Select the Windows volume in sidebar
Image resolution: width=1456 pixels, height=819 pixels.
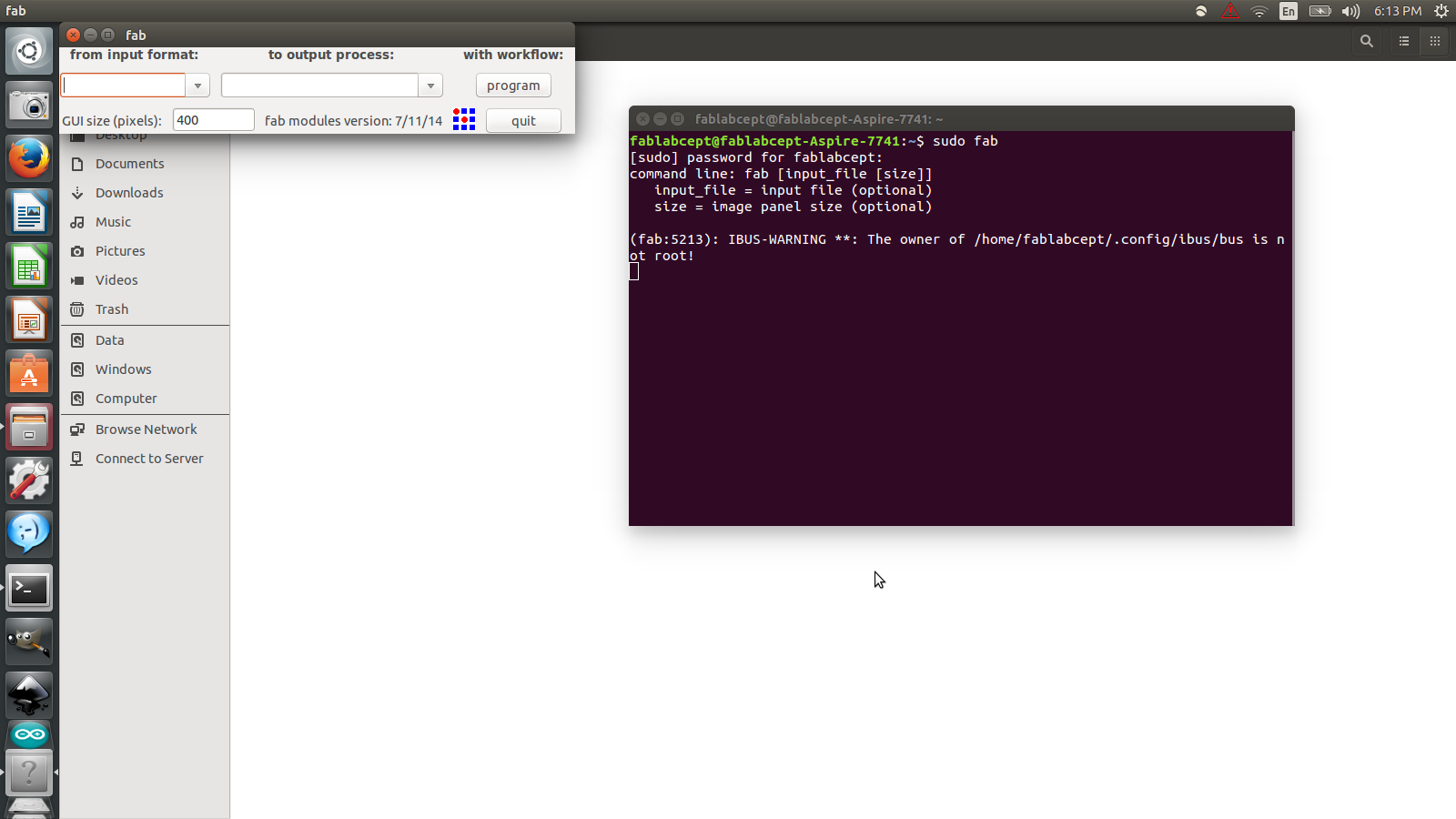click(123, 369)
